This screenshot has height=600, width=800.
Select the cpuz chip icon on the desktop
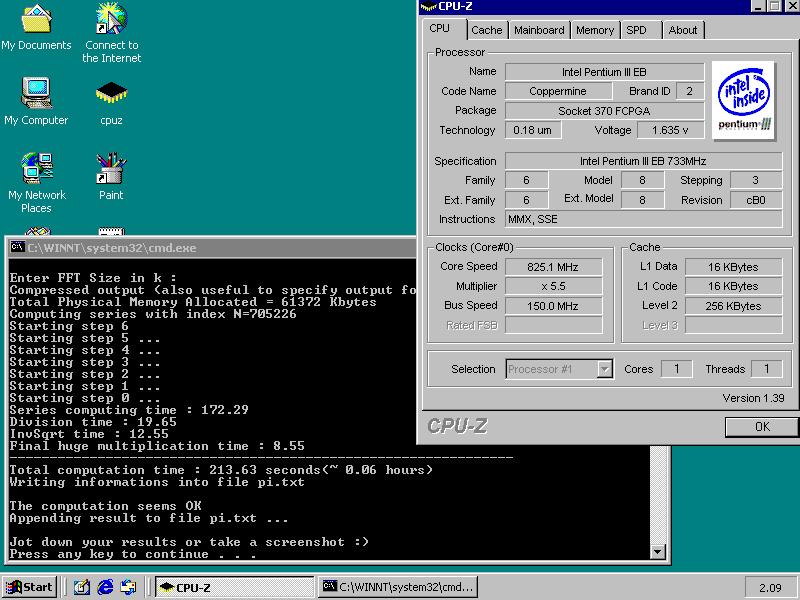point(111,93)
